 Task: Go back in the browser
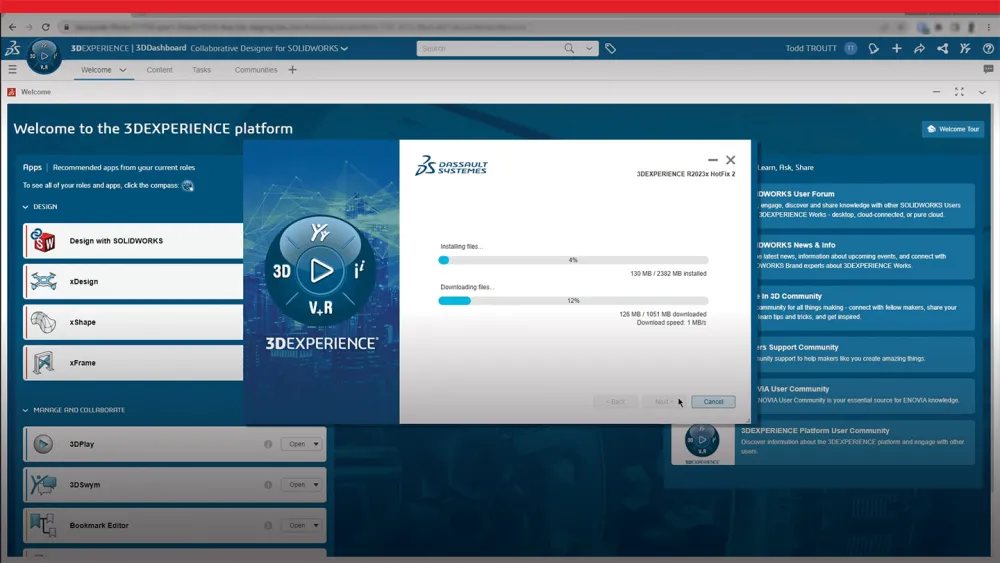click(x=12, y=27)
